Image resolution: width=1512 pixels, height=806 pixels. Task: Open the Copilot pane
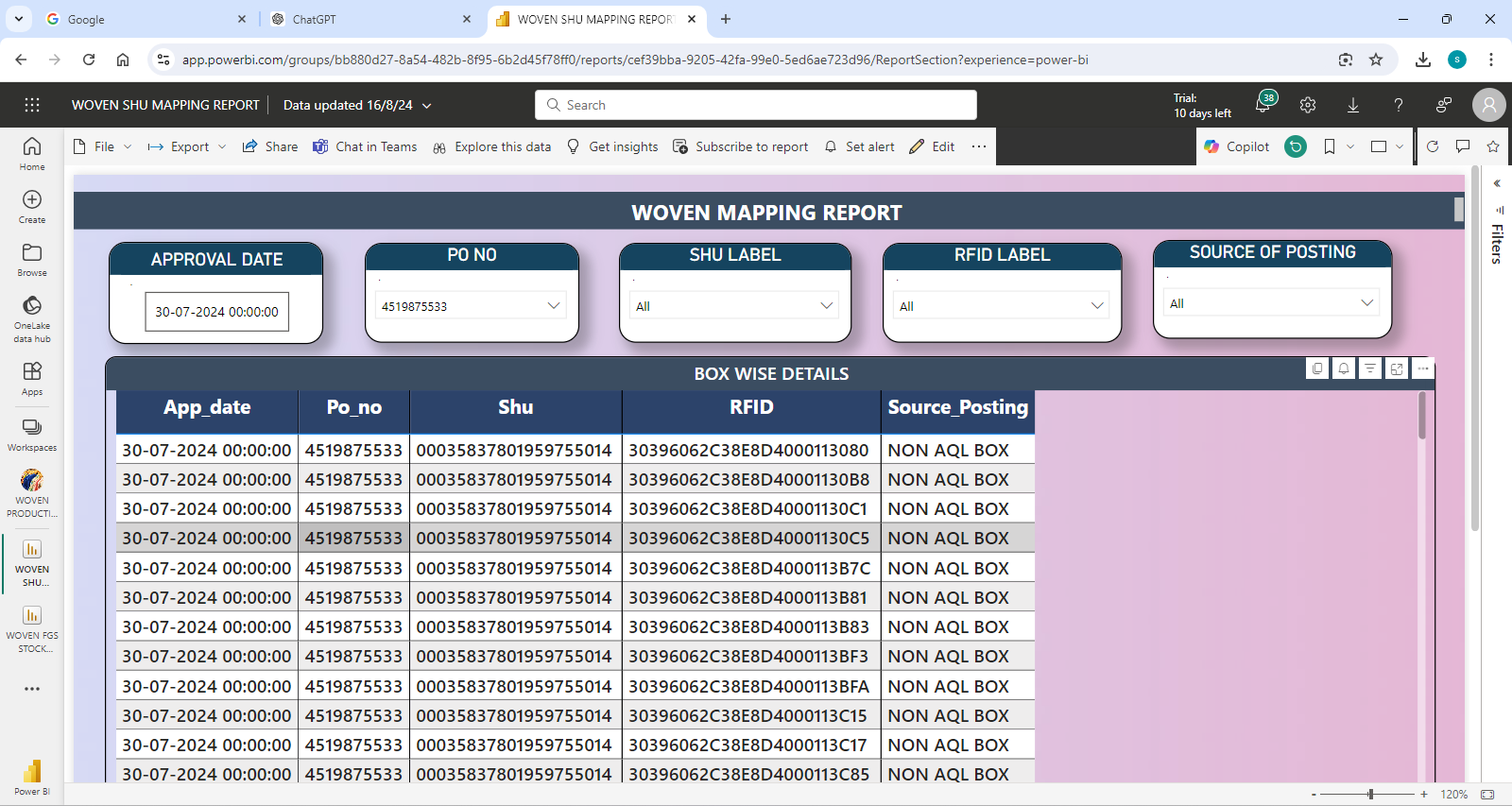tap(1237, 146)
